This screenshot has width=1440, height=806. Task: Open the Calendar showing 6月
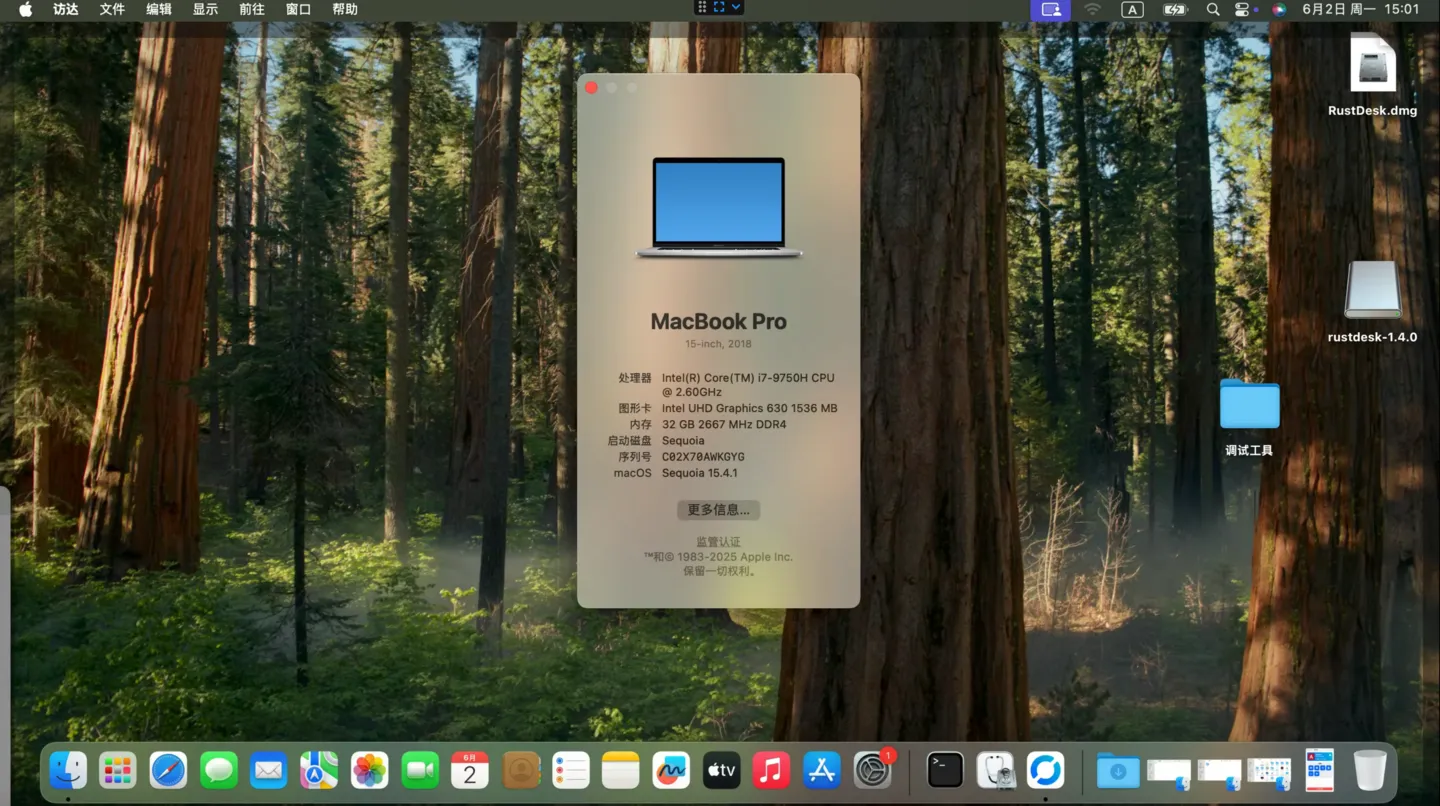(x=469, y=770)
